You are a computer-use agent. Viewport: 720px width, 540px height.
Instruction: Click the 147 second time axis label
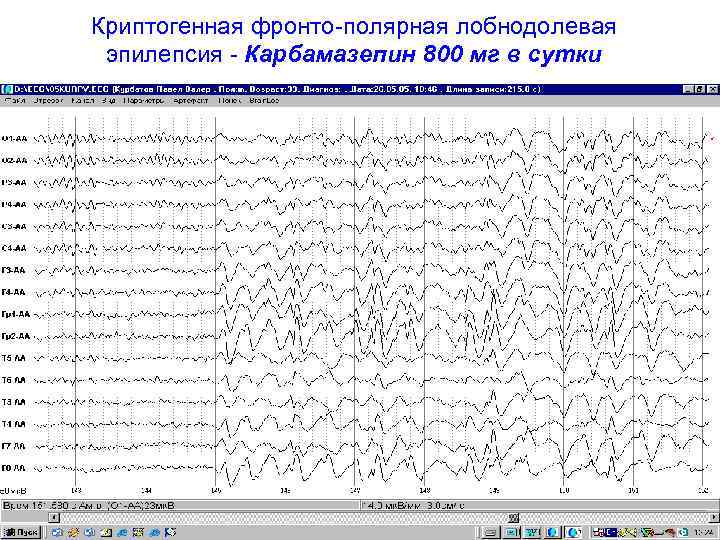[x=354, y=490]
